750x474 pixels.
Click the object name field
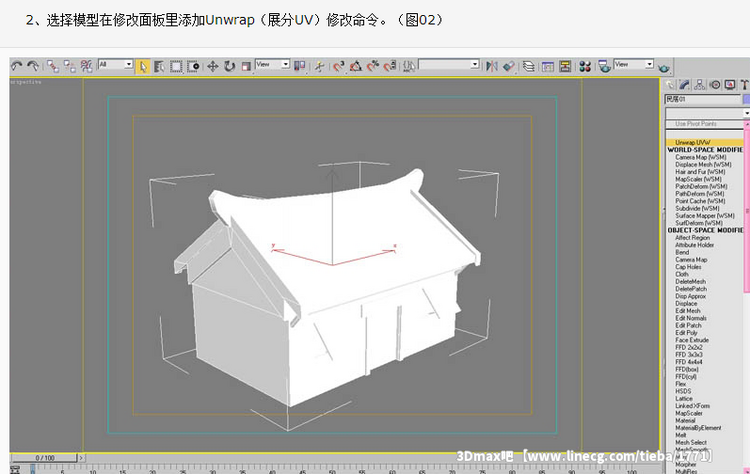(x=703, y=99)
